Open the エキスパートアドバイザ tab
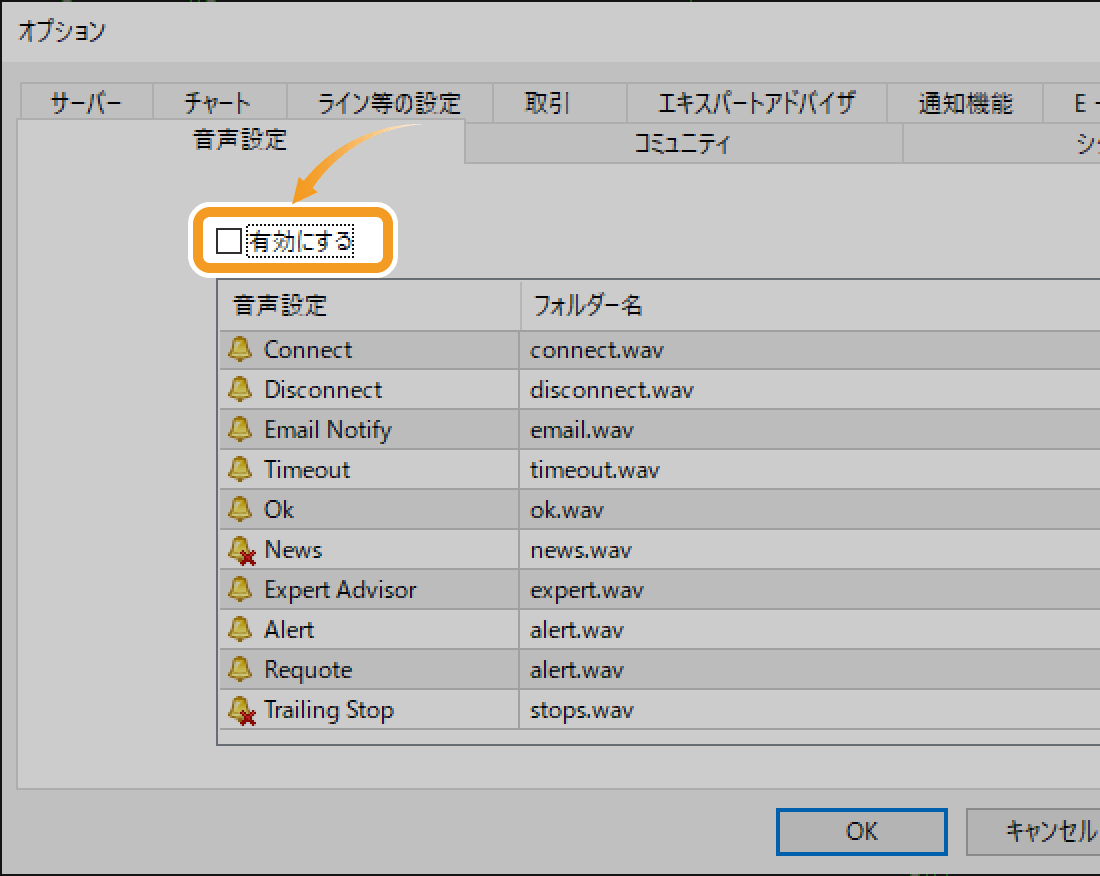Image resolution: width=1100 pixels, height=876 pixels. click(x=757, y=102)
